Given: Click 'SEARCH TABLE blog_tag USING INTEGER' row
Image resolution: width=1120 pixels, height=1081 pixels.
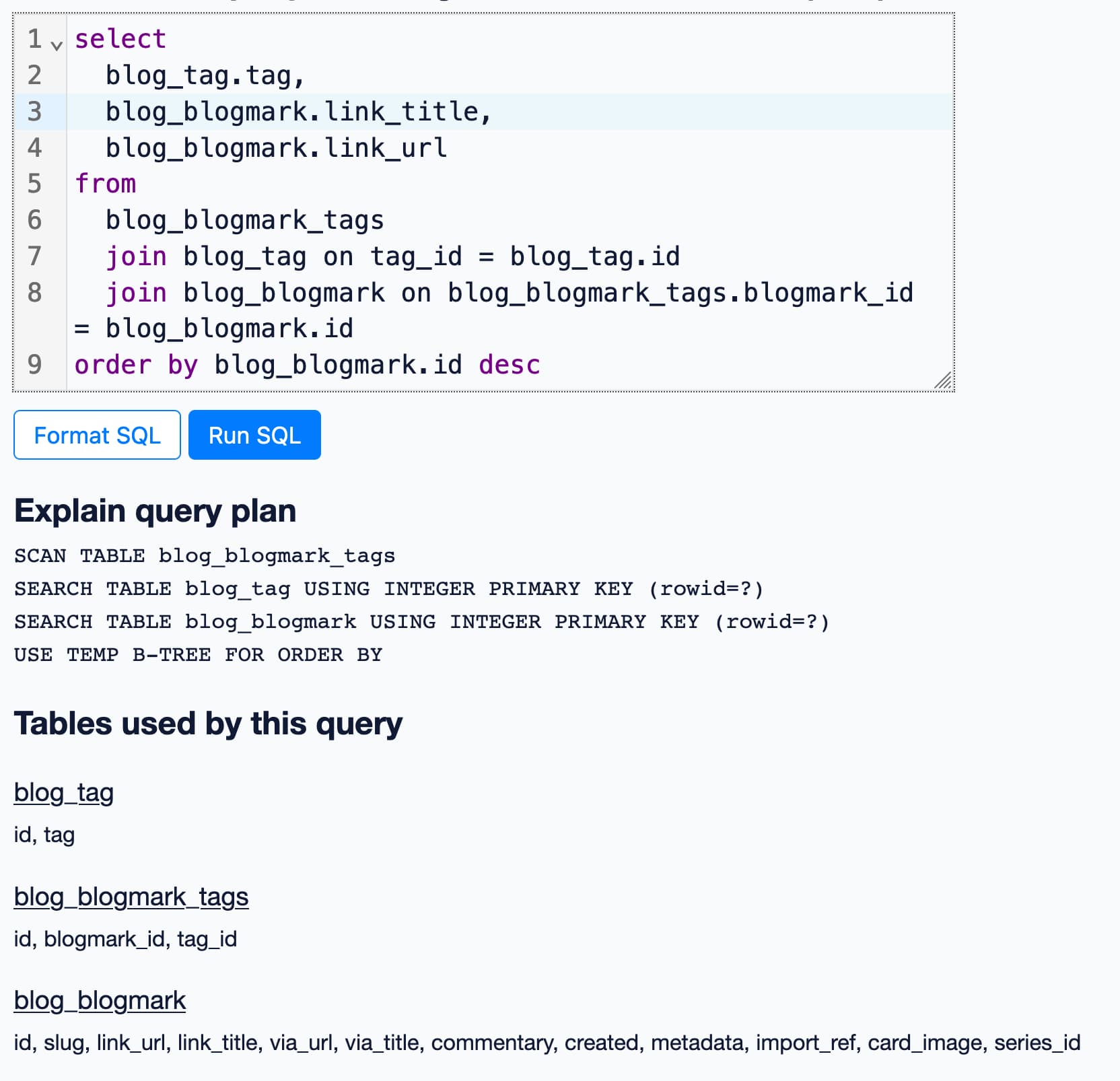Looking at the screenshot, I should (389, 589).
